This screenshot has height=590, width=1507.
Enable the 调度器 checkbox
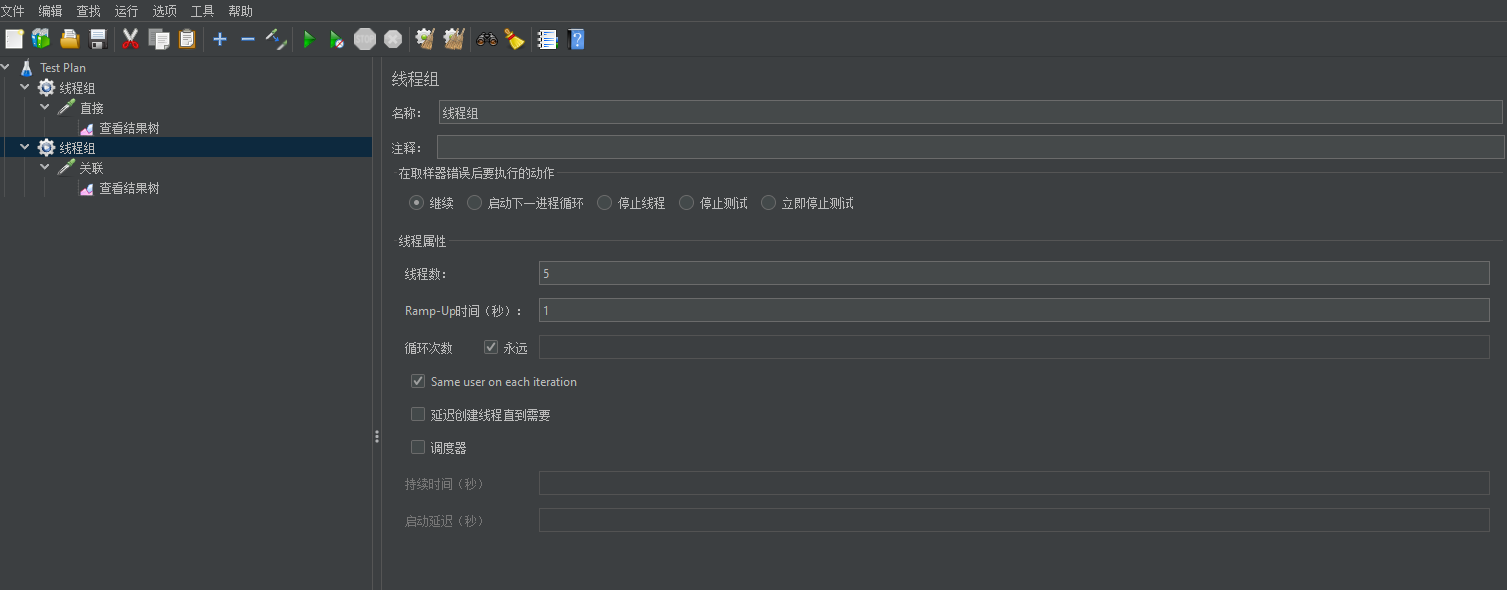(418, 447)
